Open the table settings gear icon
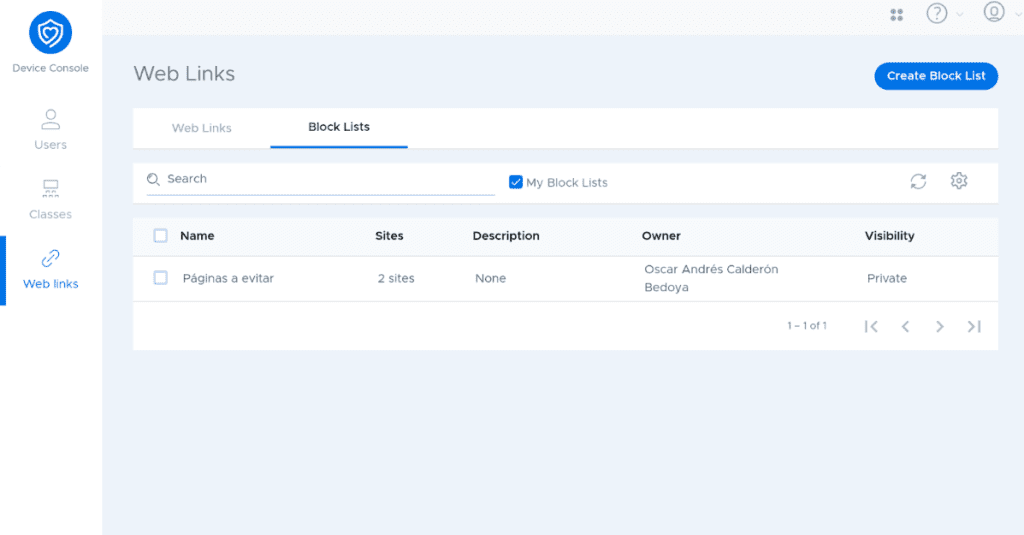Image resolution: width=1024 pixels, height=535 pixels. 959,181
